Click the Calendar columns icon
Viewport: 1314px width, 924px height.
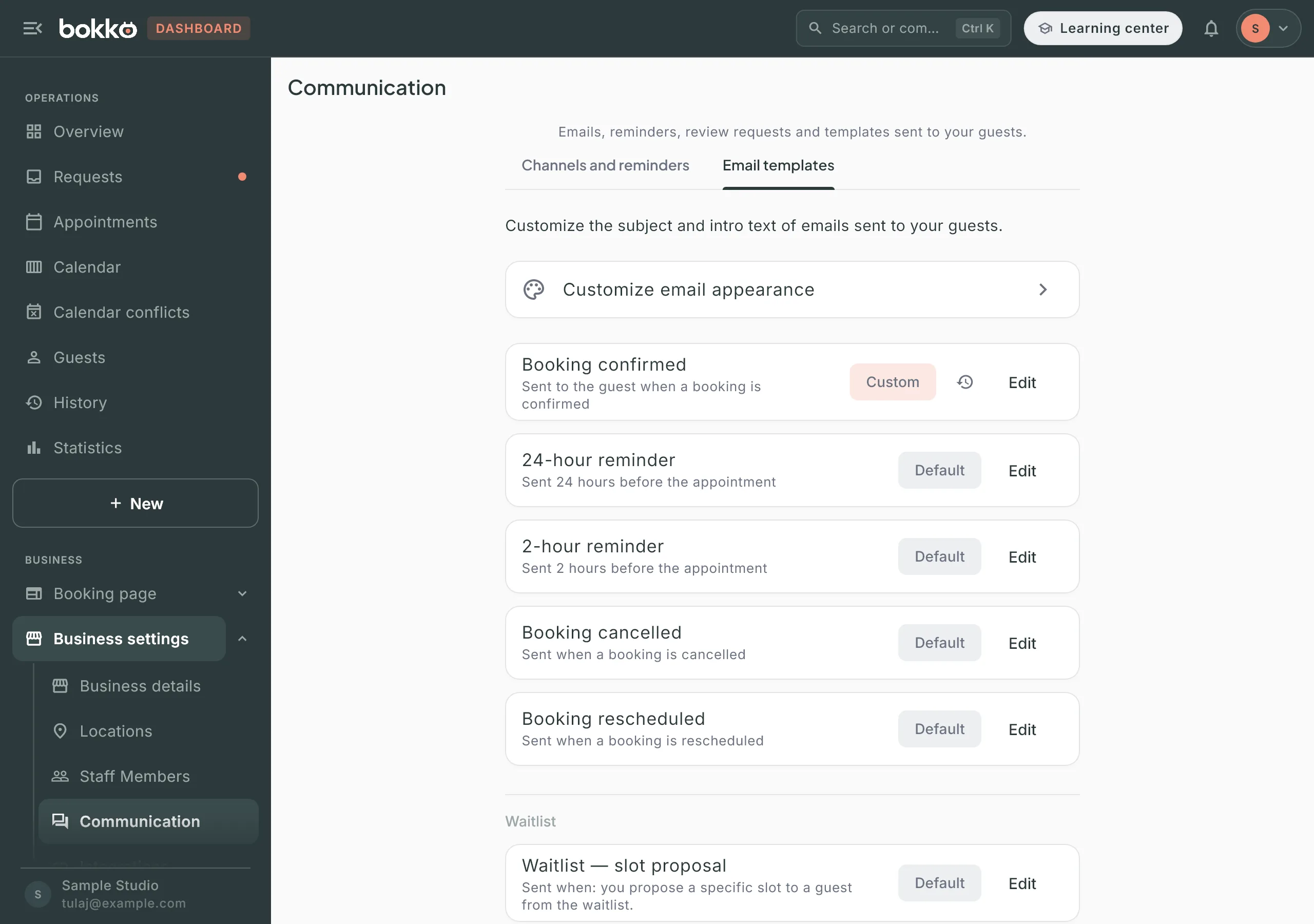[34, 267]
